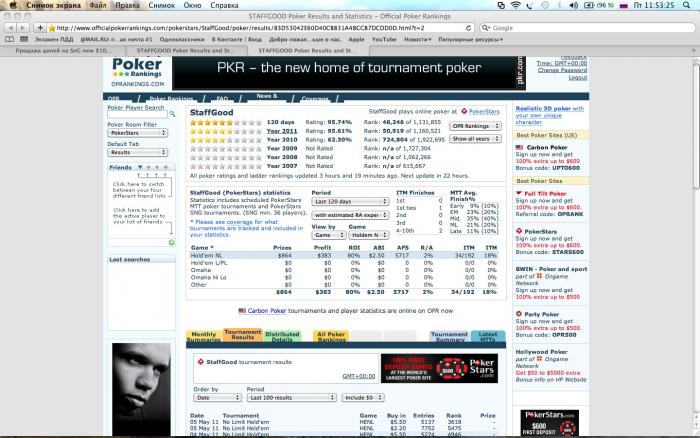Click the PokerStars link beside StaffGood plays
The height and width of the screenshot is (438, 700).
click(x=484, y=111)
